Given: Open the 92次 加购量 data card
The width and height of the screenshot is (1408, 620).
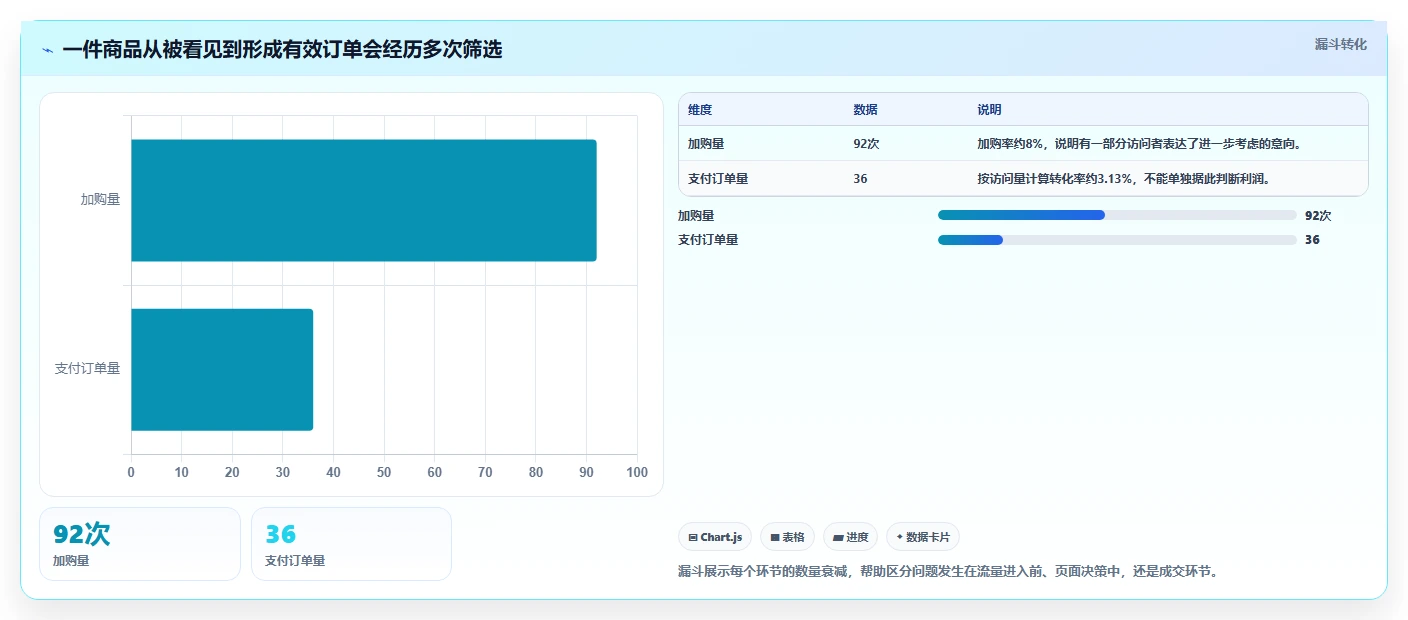Looking at the screenshot, I should coord(140,544).
